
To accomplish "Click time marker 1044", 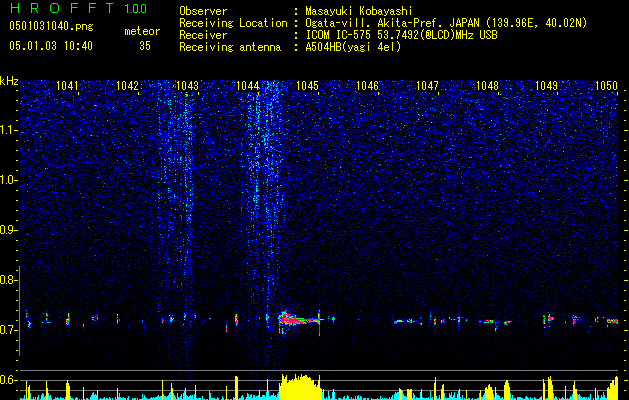I will 248,85.
